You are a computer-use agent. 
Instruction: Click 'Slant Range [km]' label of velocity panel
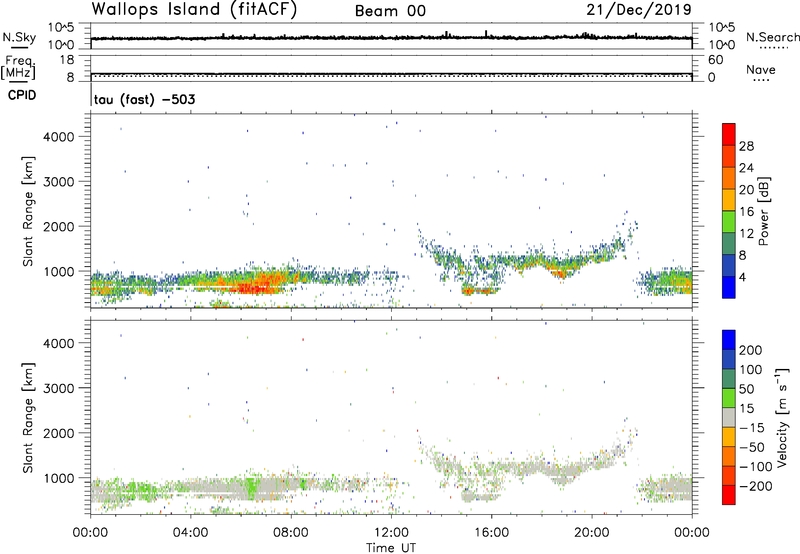click(28, 417)
